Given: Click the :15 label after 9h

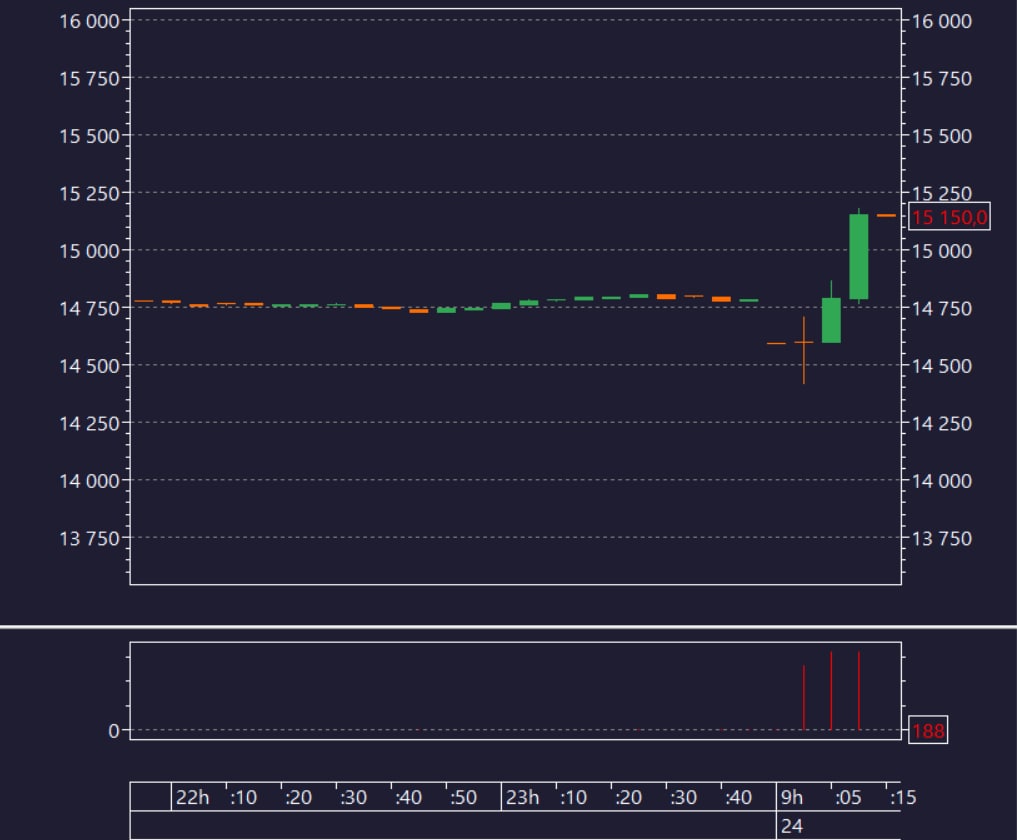Looking at the screenshot, I should tap(903, 797).
